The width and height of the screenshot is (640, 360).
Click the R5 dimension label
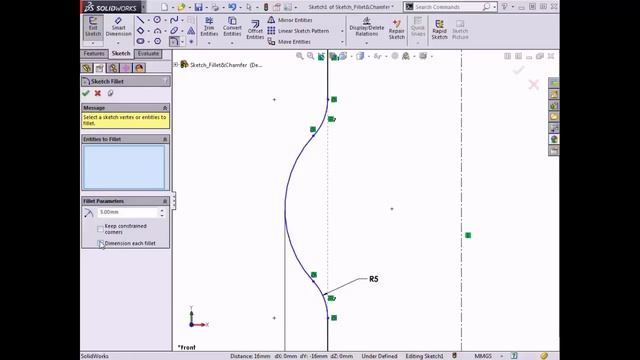coord(373,279)
